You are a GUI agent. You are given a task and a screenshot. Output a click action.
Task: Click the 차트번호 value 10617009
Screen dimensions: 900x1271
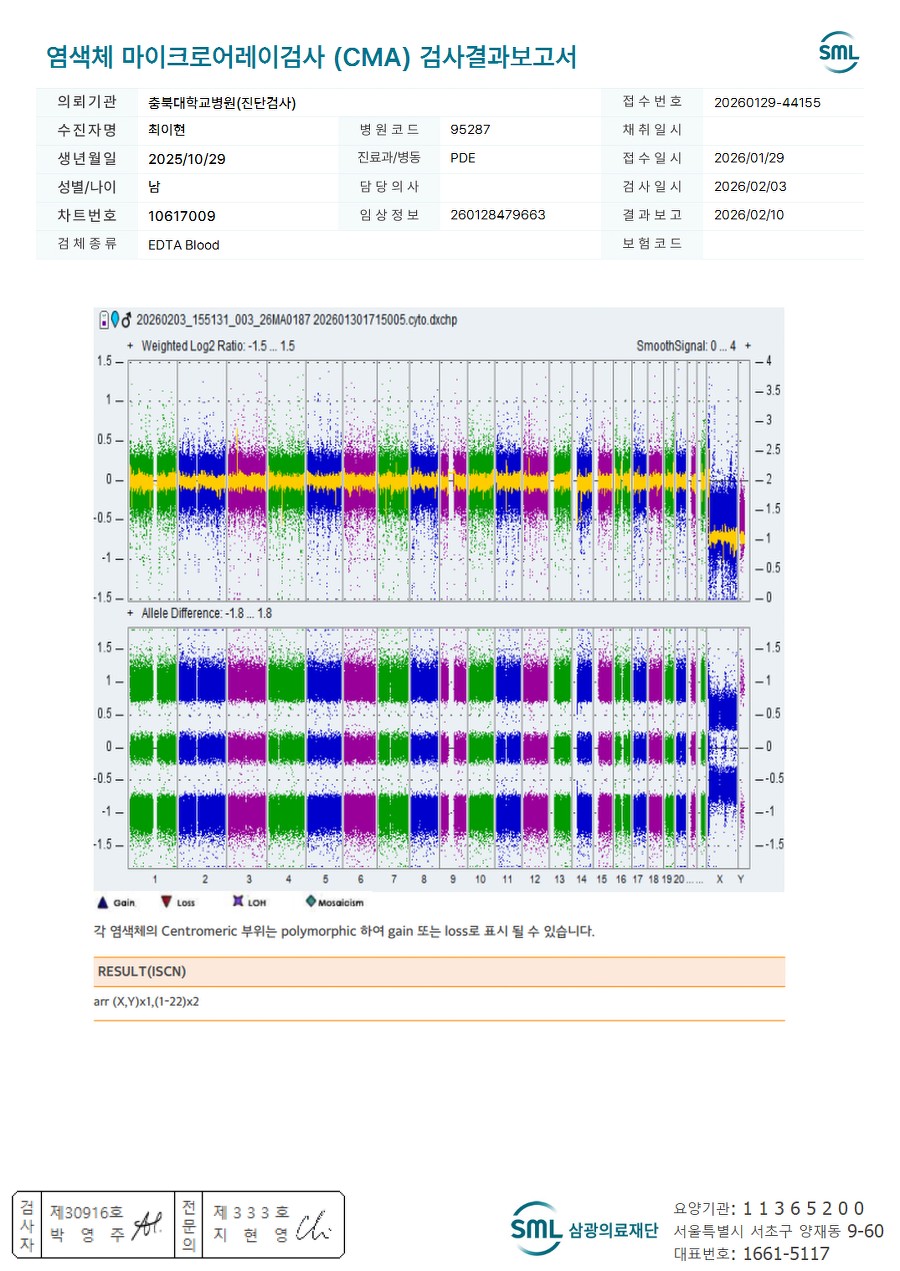pyautogui.click(x=181, y=216)
